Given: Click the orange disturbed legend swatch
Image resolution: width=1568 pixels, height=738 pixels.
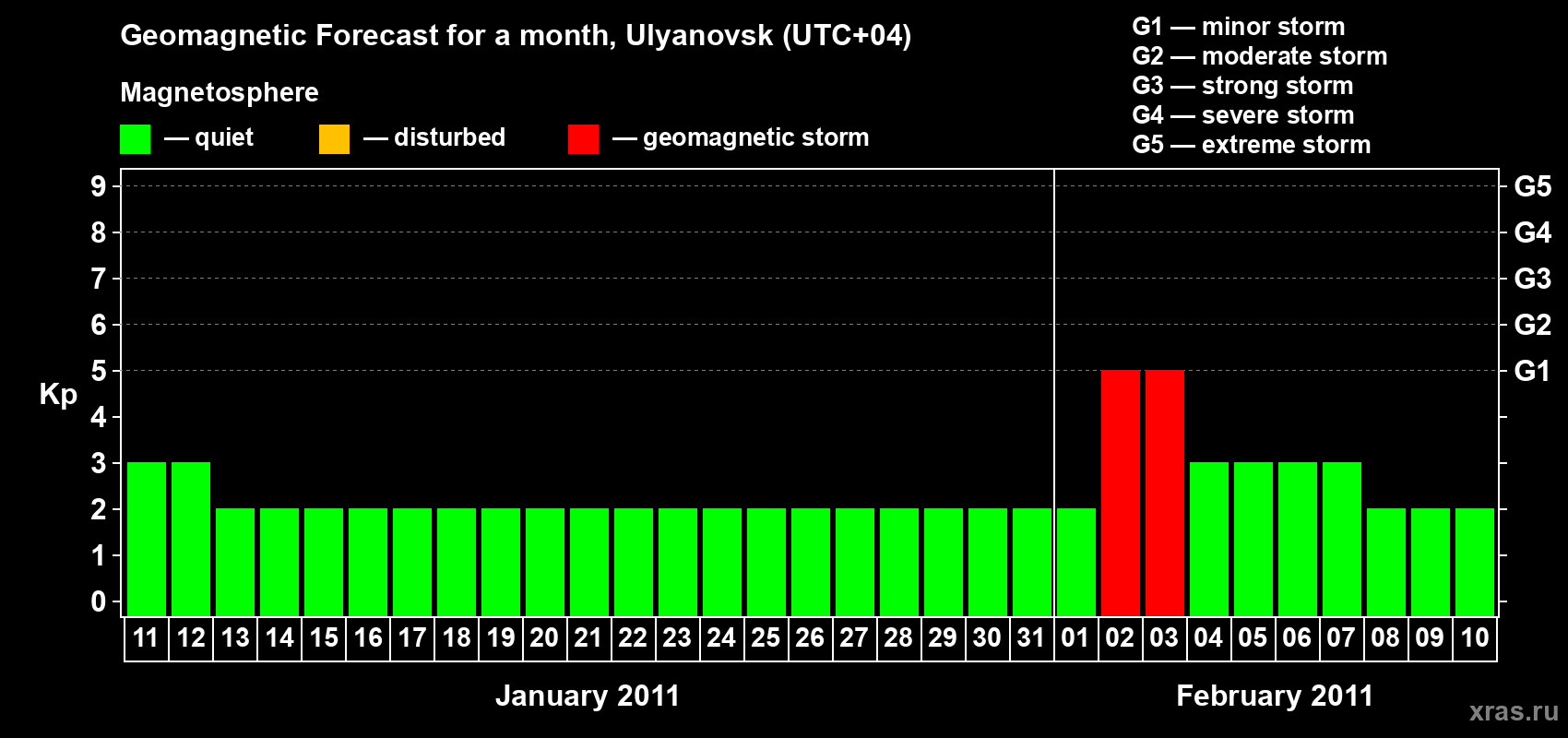Looking at the screenshot, I should point(334,139).
